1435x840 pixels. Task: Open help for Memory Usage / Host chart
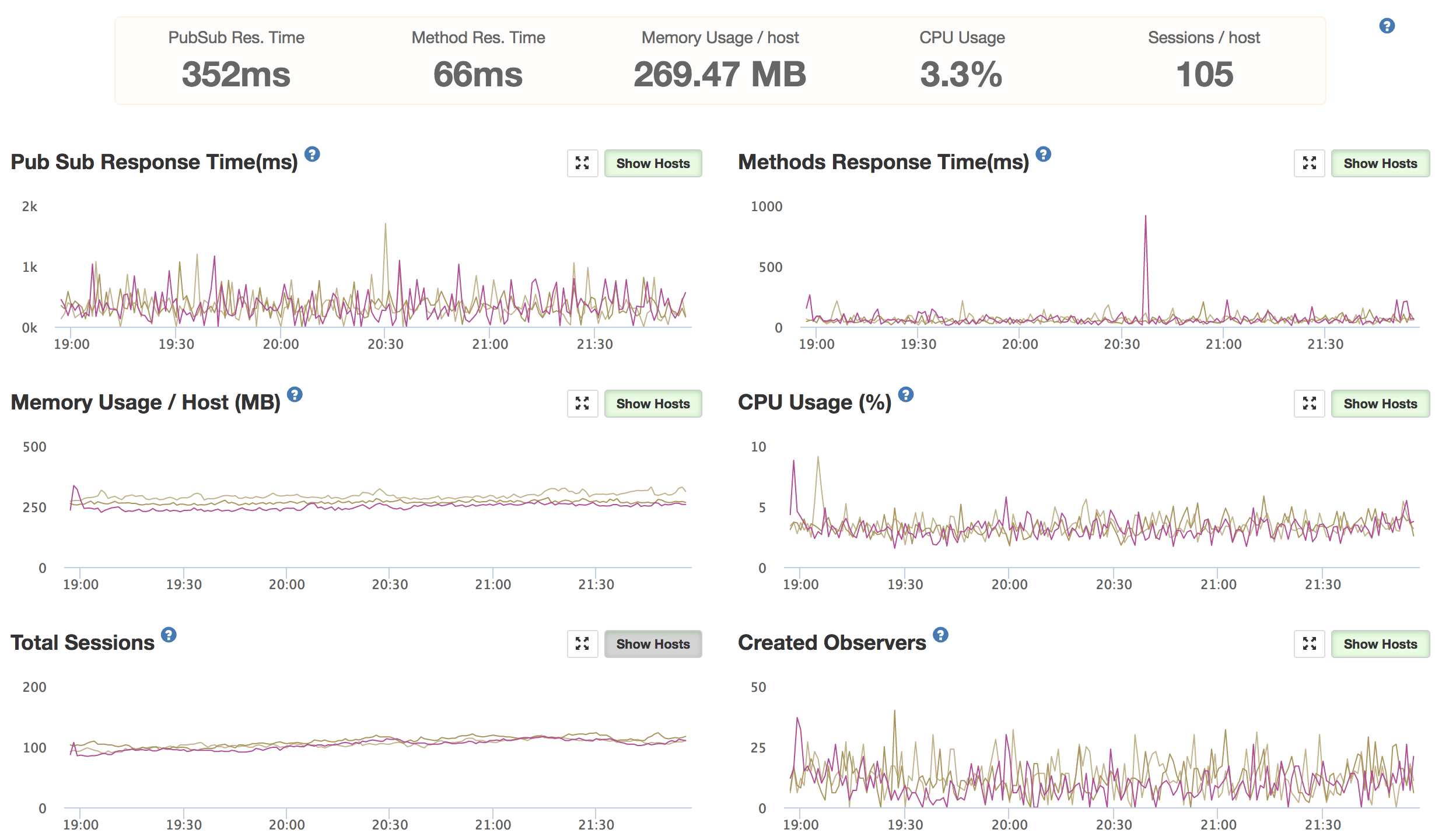tap(295, 394)
